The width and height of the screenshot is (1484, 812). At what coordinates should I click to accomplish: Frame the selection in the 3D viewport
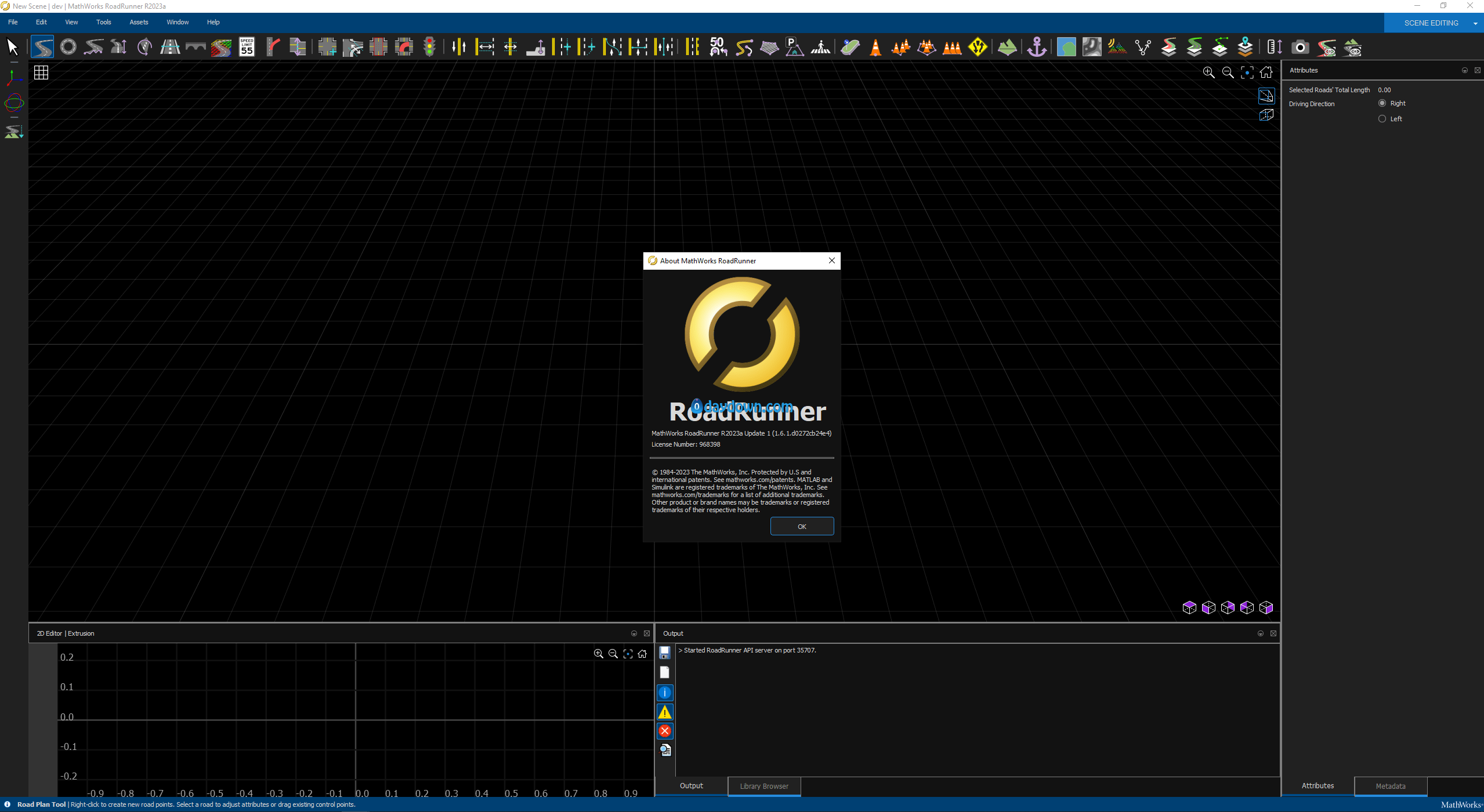coord(1247,72)
